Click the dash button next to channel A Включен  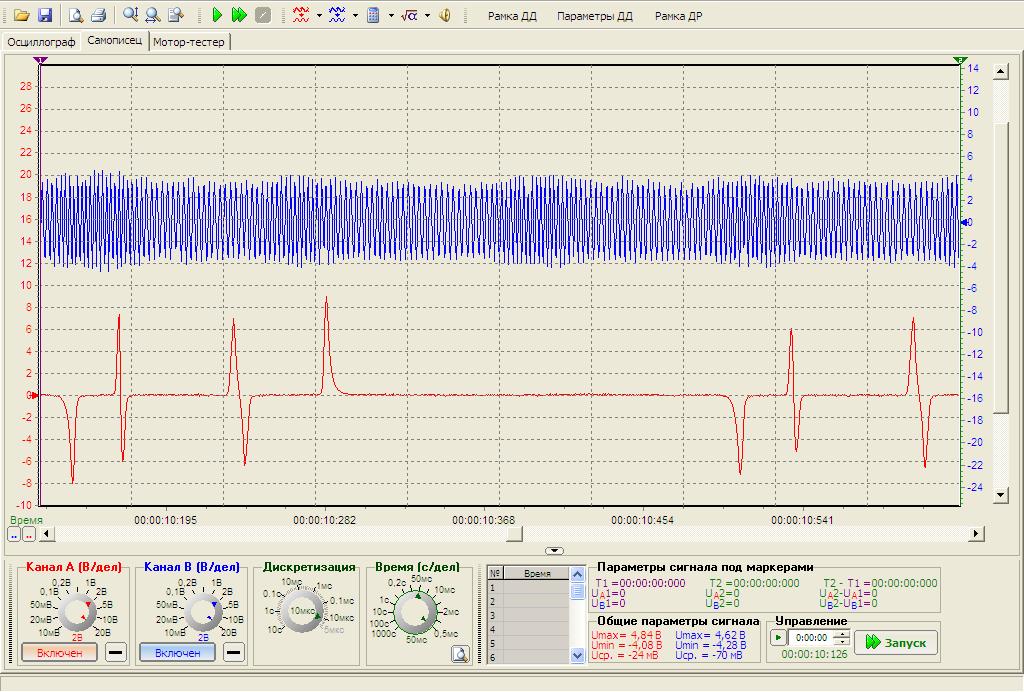click(x=116, y=652)
